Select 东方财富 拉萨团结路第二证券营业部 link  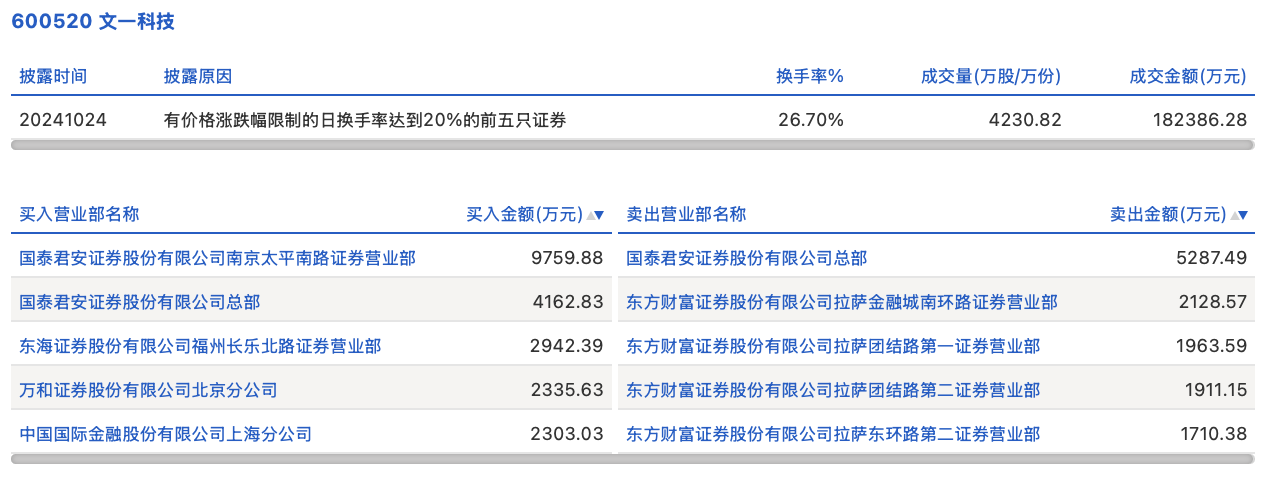click(x=833, y=390)
